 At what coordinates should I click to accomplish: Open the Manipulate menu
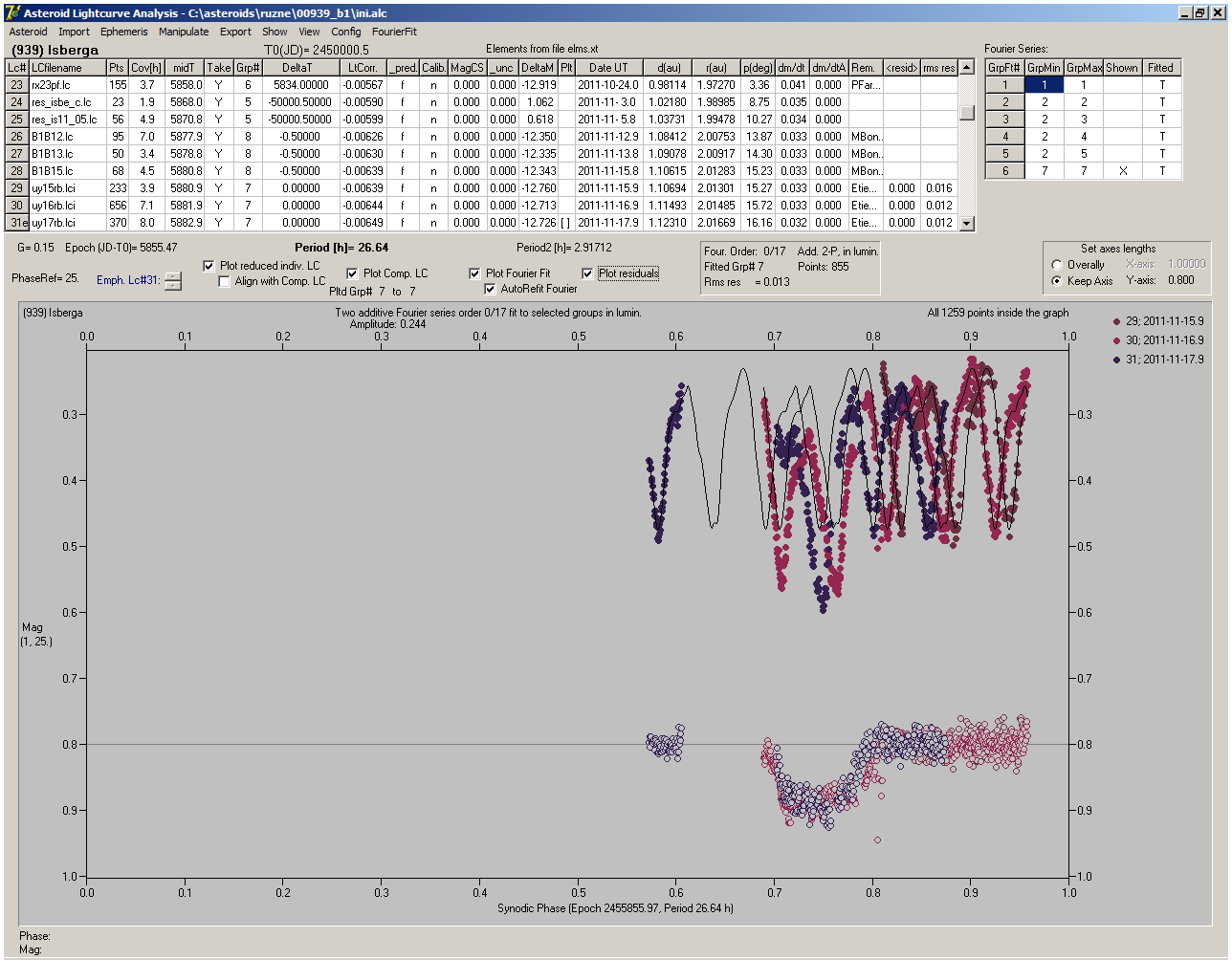coord(184,32)
